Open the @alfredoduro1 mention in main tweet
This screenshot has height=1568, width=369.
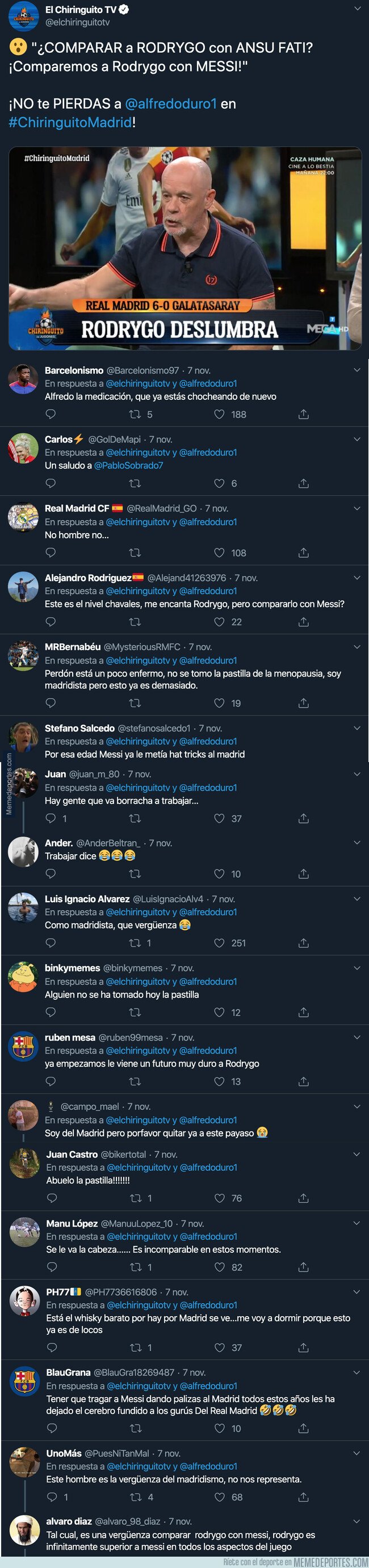point(170,104)
